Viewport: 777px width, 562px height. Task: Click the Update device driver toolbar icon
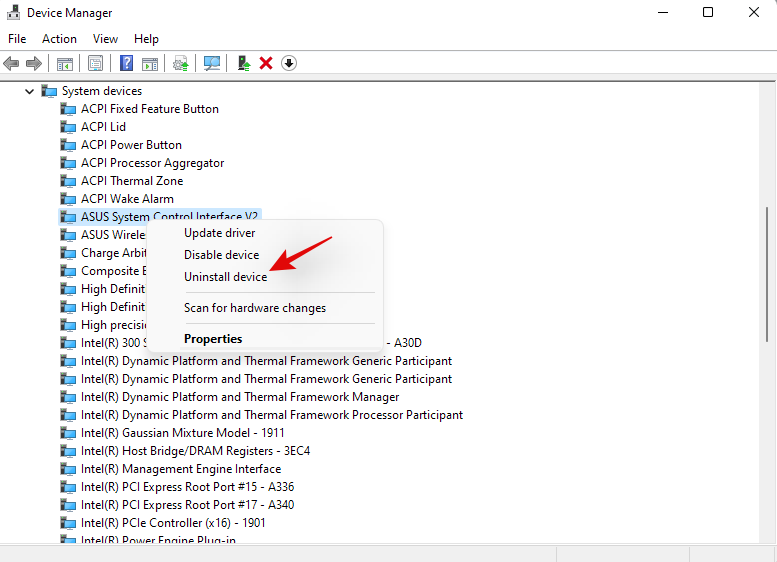click(x=243, y=63)
